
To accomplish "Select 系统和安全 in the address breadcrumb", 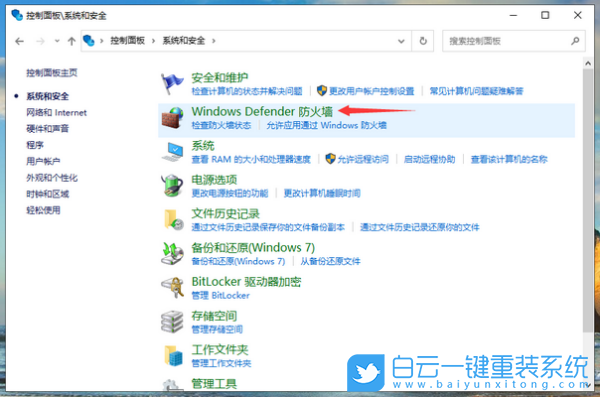I will pyautogui.click(x=184, y=41).
